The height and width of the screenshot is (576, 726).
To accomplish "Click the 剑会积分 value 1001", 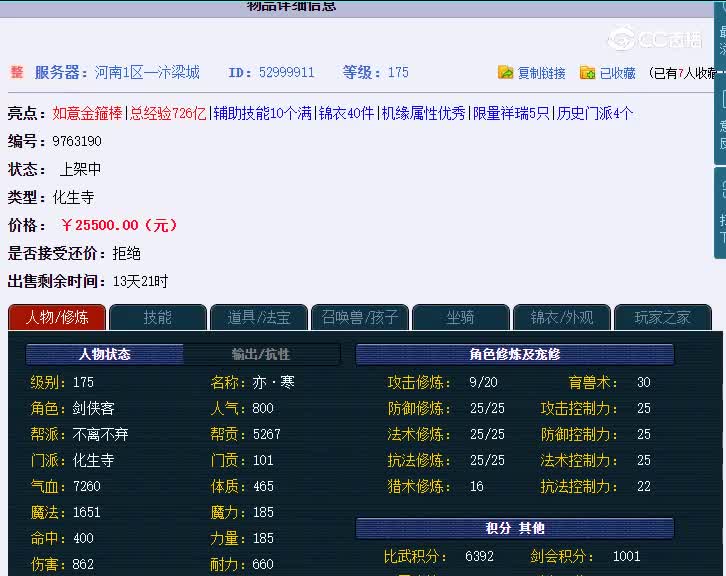I will coord(626,556).
